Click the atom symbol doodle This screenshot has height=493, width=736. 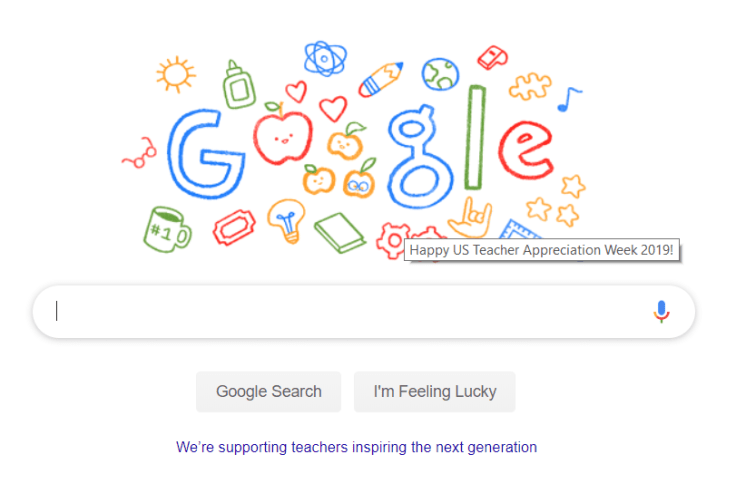pos(325,59)
